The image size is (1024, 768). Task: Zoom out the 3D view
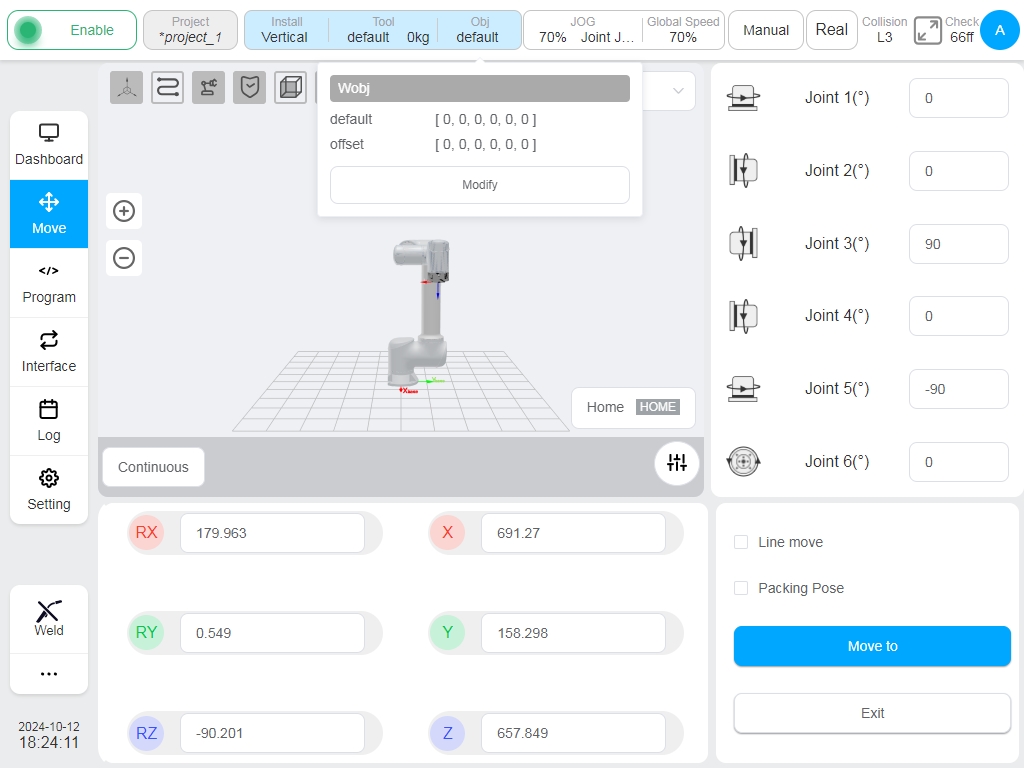[124, 258]
